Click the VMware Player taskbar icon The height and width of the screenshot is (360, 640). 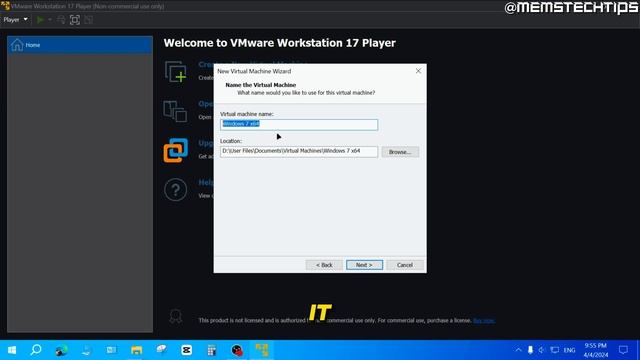(x=262, y=350)
